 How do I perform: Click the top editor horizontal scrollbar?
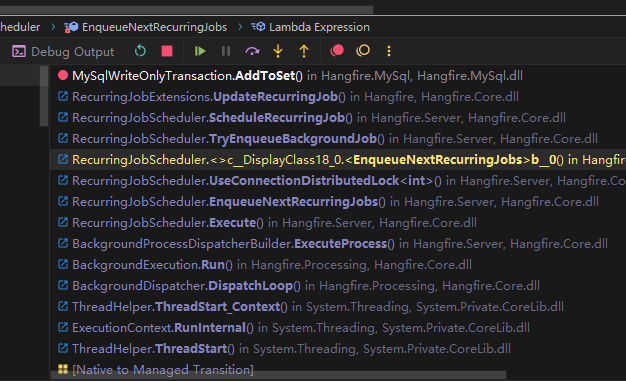[186, 9]
